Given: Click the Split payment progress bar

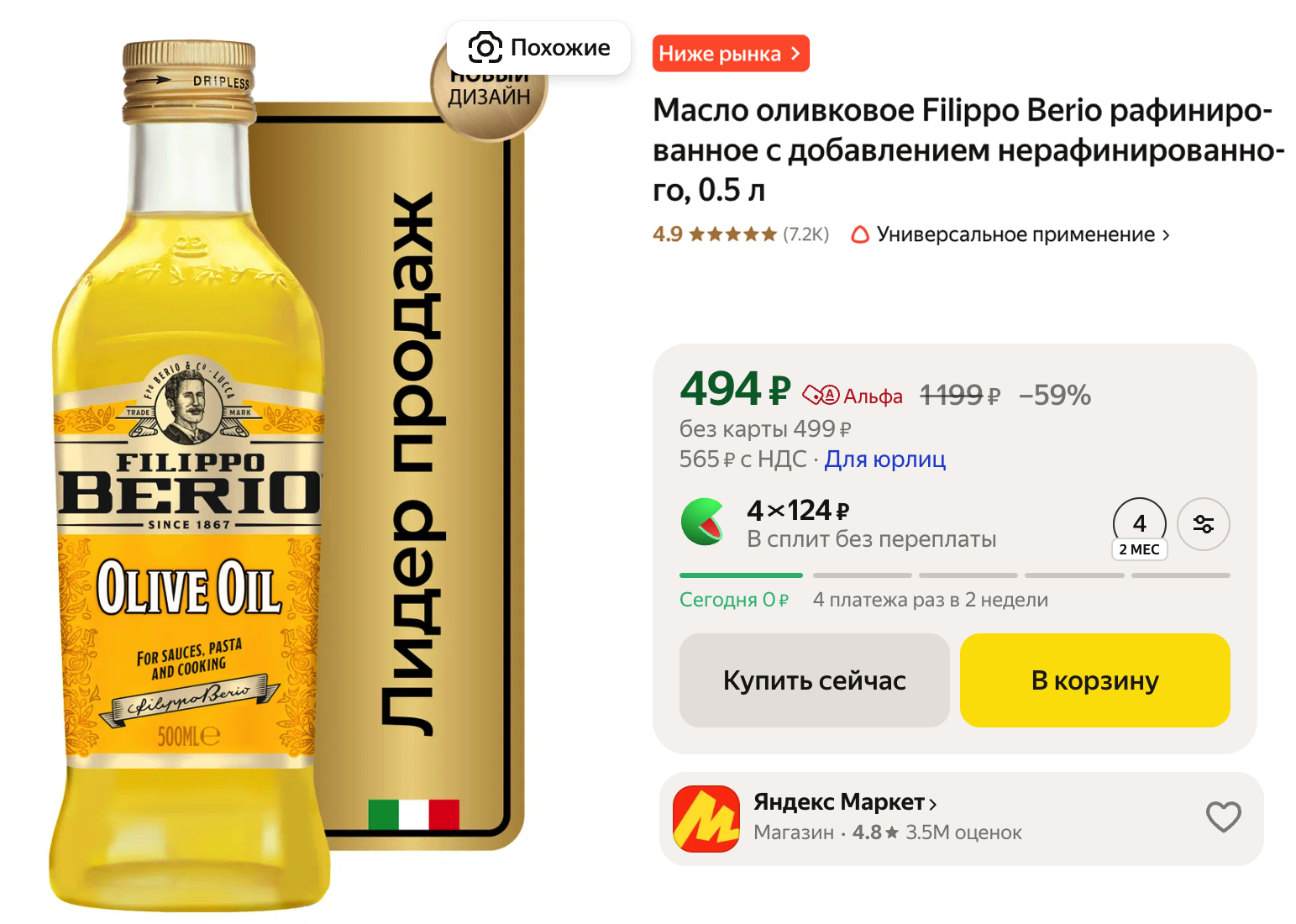Looking at the screenshot, I should coord(954,575).
